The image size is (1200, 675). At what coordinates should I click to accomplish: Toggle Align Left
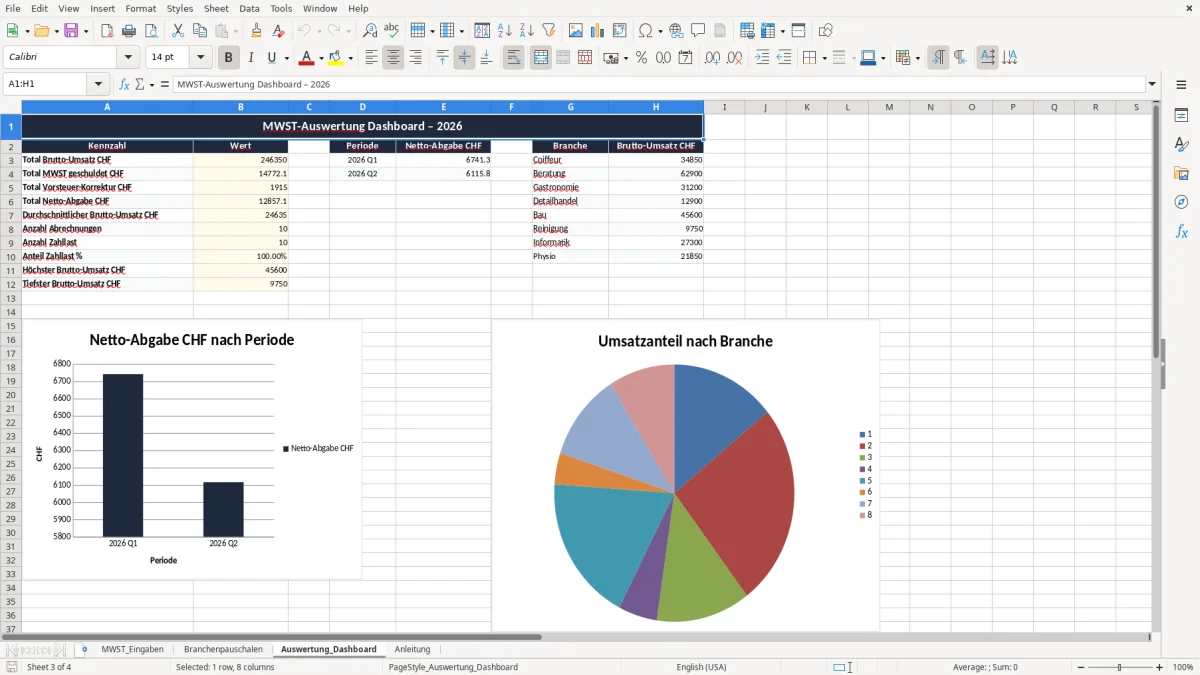click(x=371, y=58)
